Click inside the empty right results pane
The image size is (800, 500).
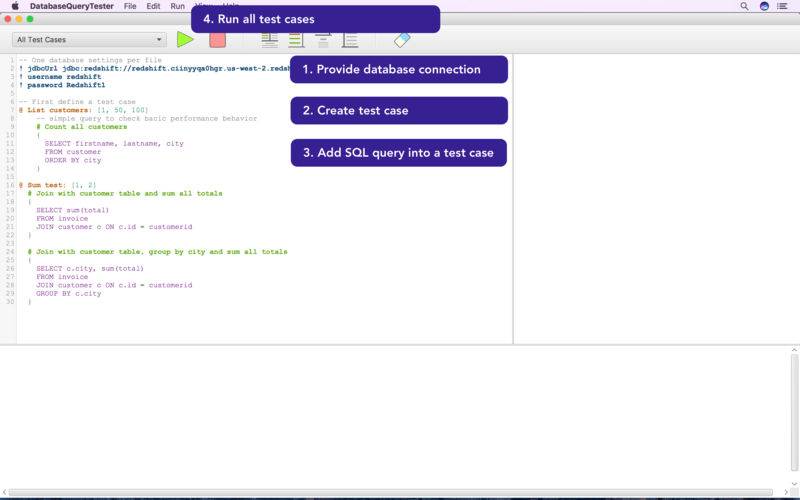pos(657,199)
